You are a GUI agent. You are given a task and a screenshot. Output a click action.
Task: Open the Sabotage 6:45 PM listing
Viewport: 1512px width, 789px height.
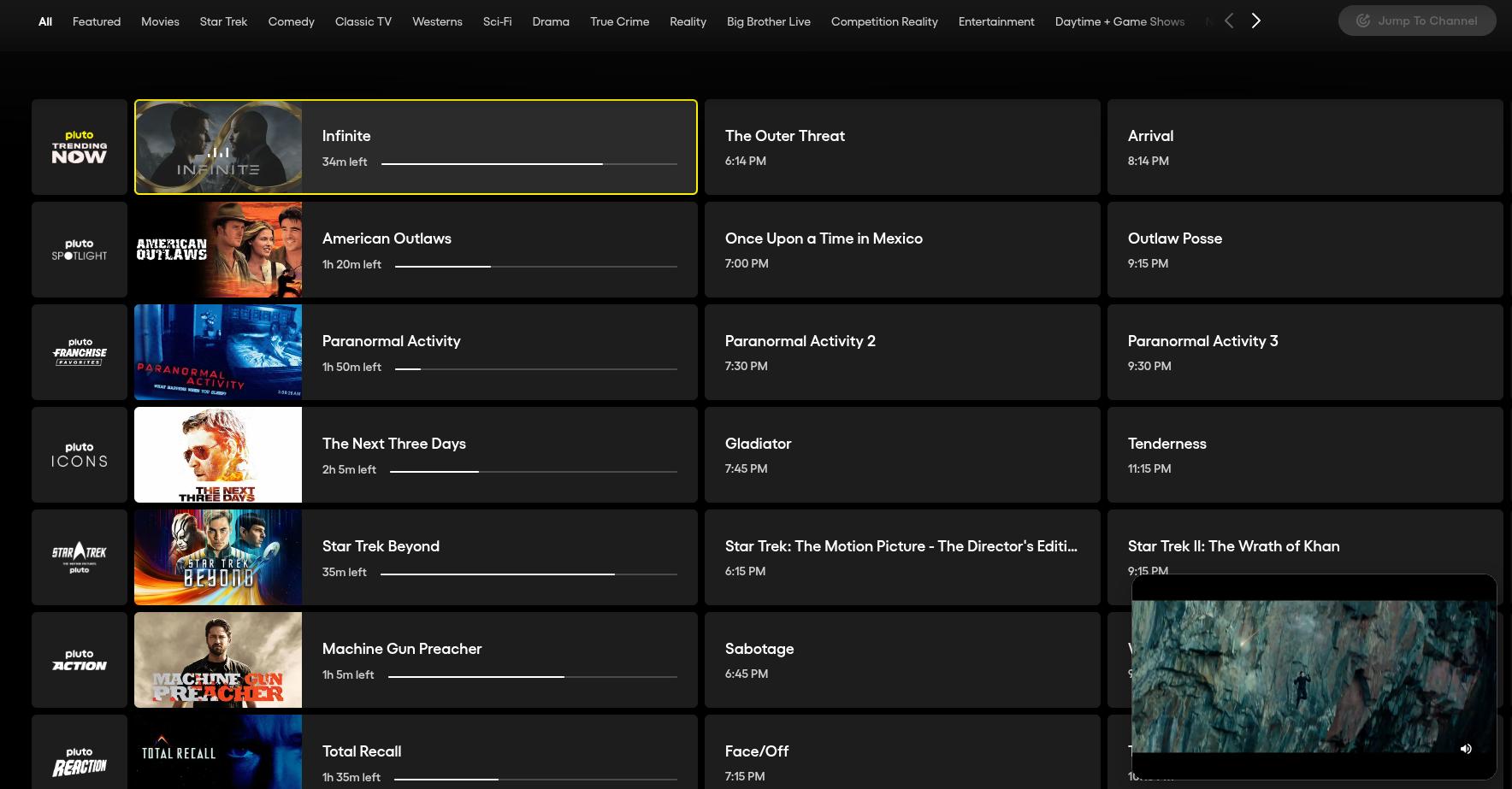[902, 660]
